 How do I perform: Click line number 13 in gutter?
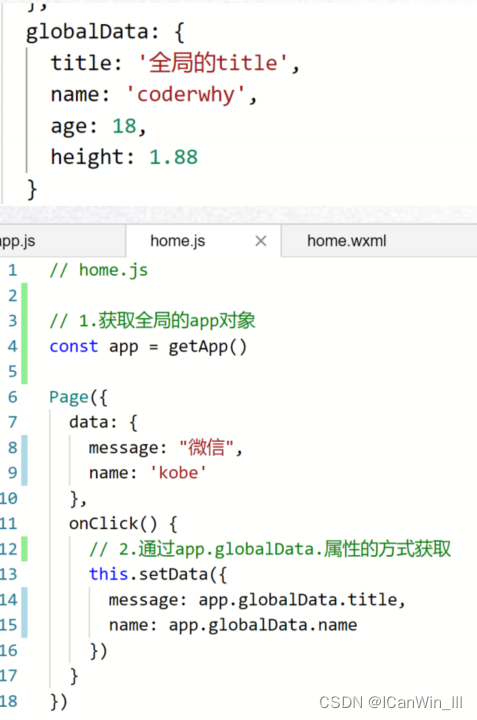(9, 574)
